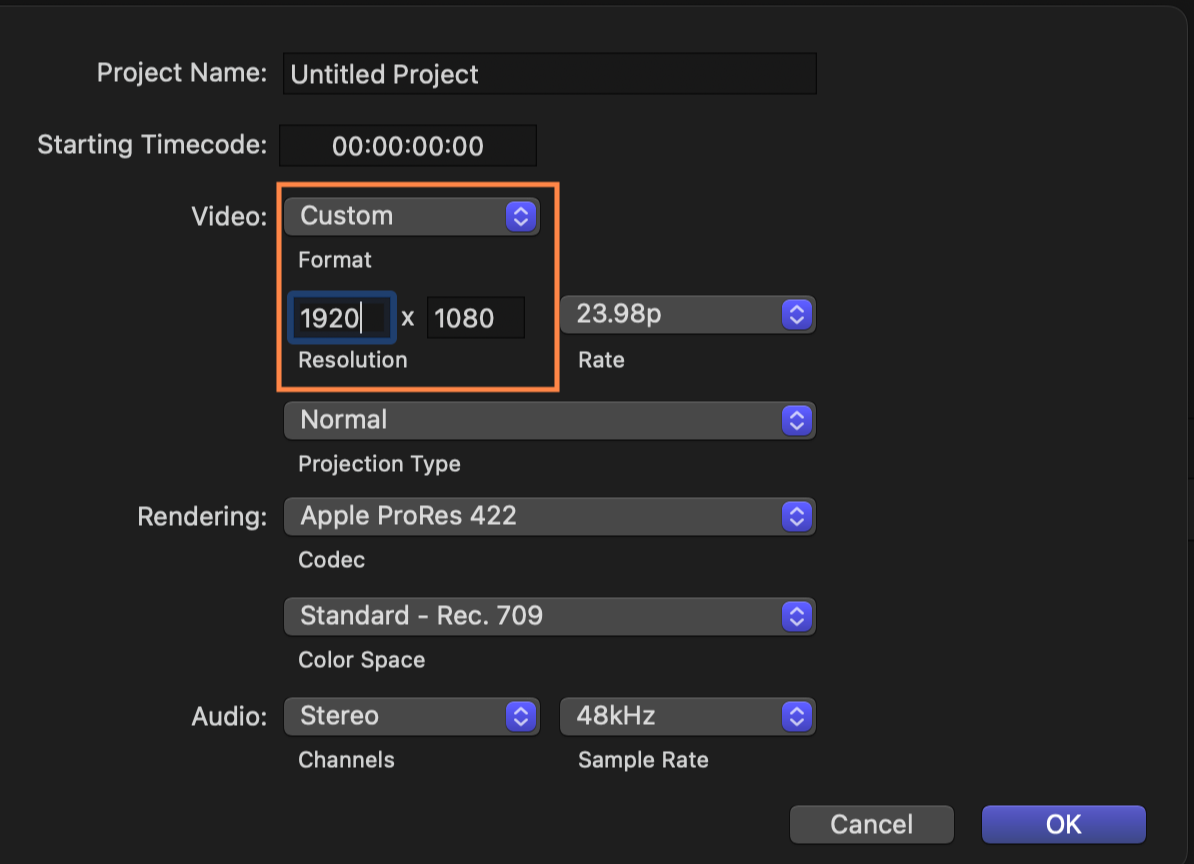The width and height of the screenshot is (1194, 864).
Task: Click the 1080 resolution height field
Action: 476,317
